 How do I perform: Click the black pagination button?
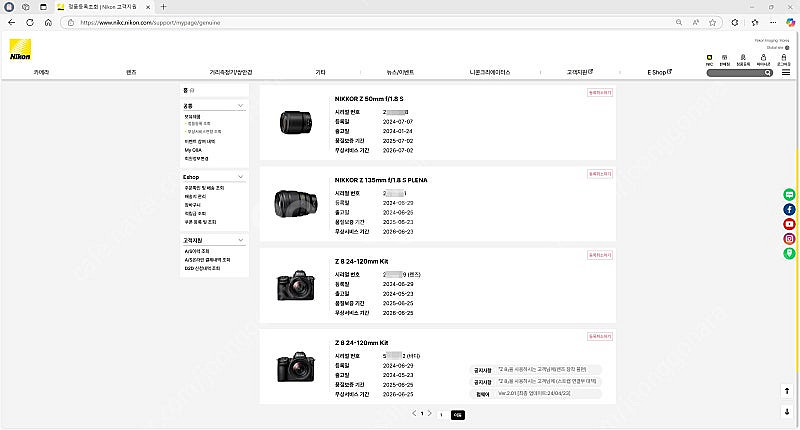458,415
